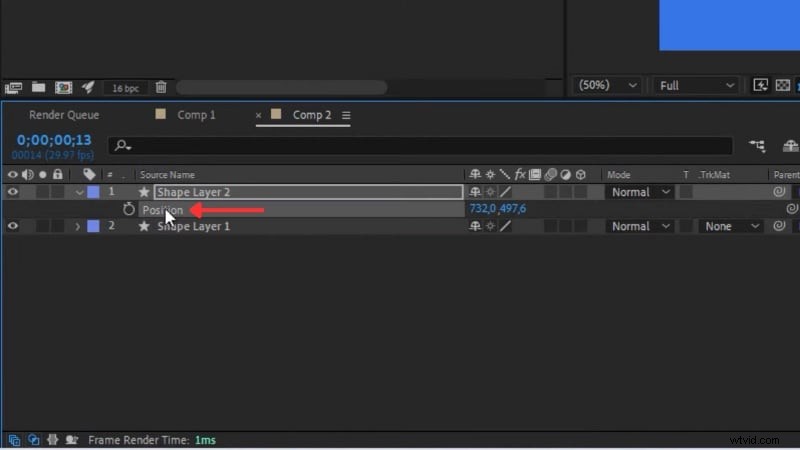Image resolution: width=800 pixels, height=450 pixels.
Task: Click the Interpret Footage icon in project panel
Action: pyautogui.click(x=13, y=88)
